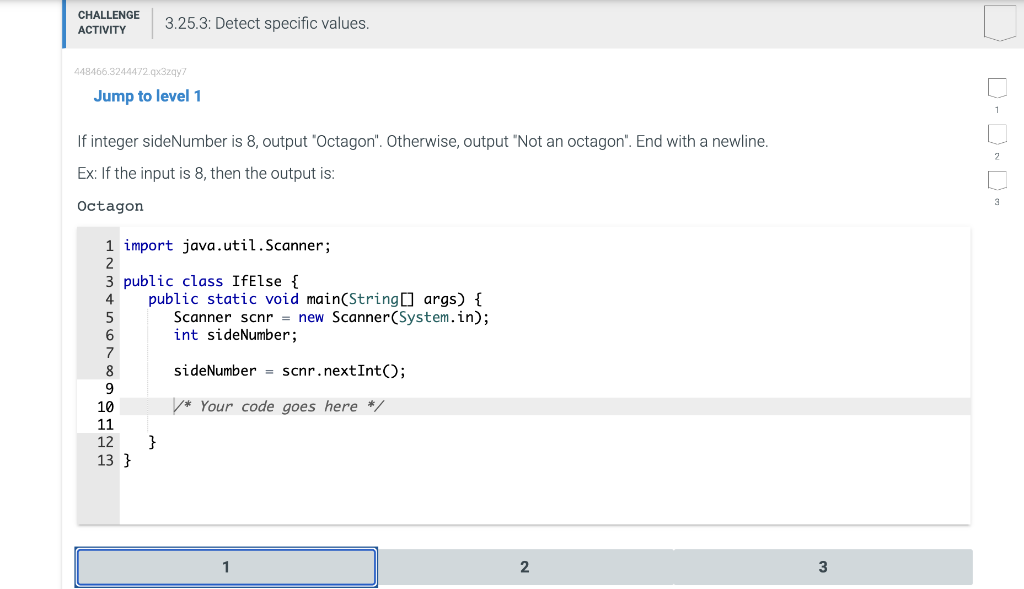
Task: Click line number 10 in the code gutter
Action: coord(104,406)
